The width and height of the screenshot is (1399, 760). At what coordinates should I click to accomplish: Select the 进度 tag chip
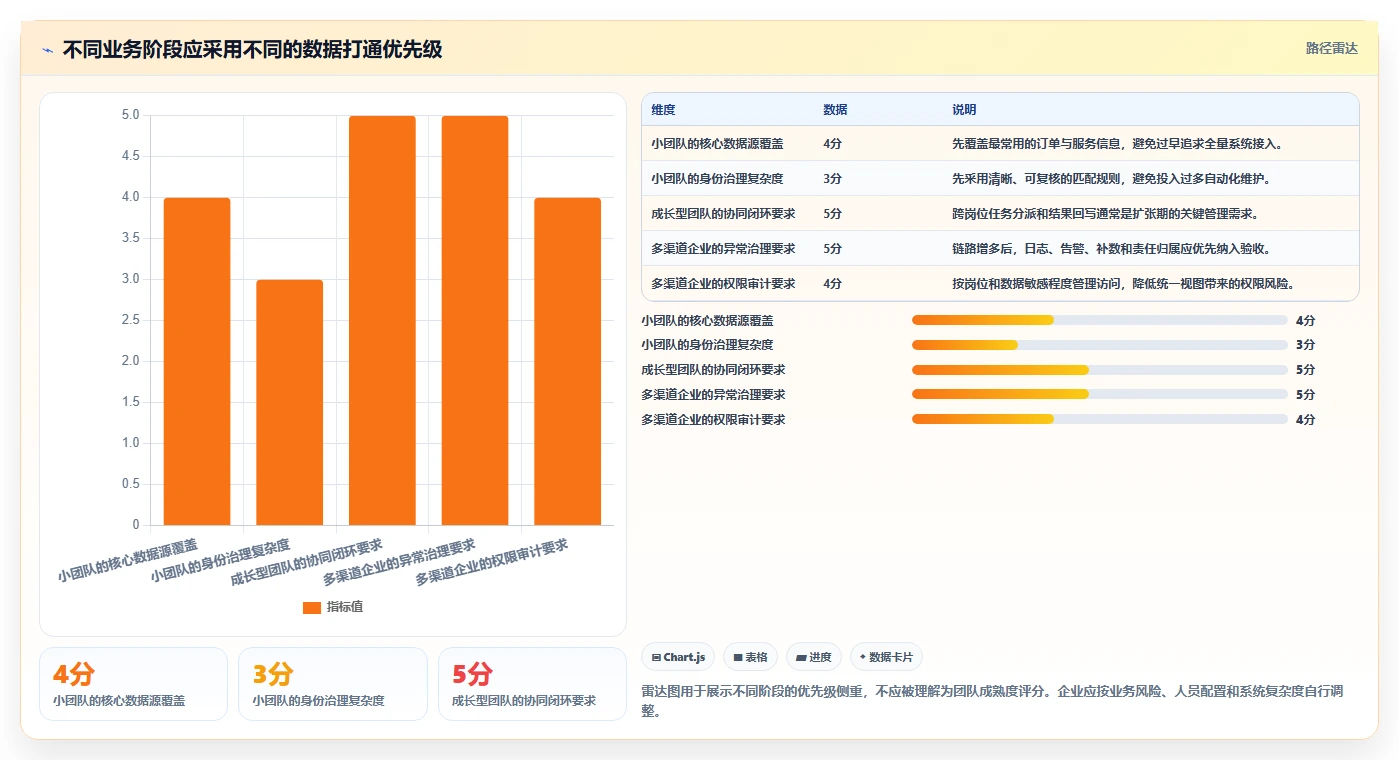814,657
